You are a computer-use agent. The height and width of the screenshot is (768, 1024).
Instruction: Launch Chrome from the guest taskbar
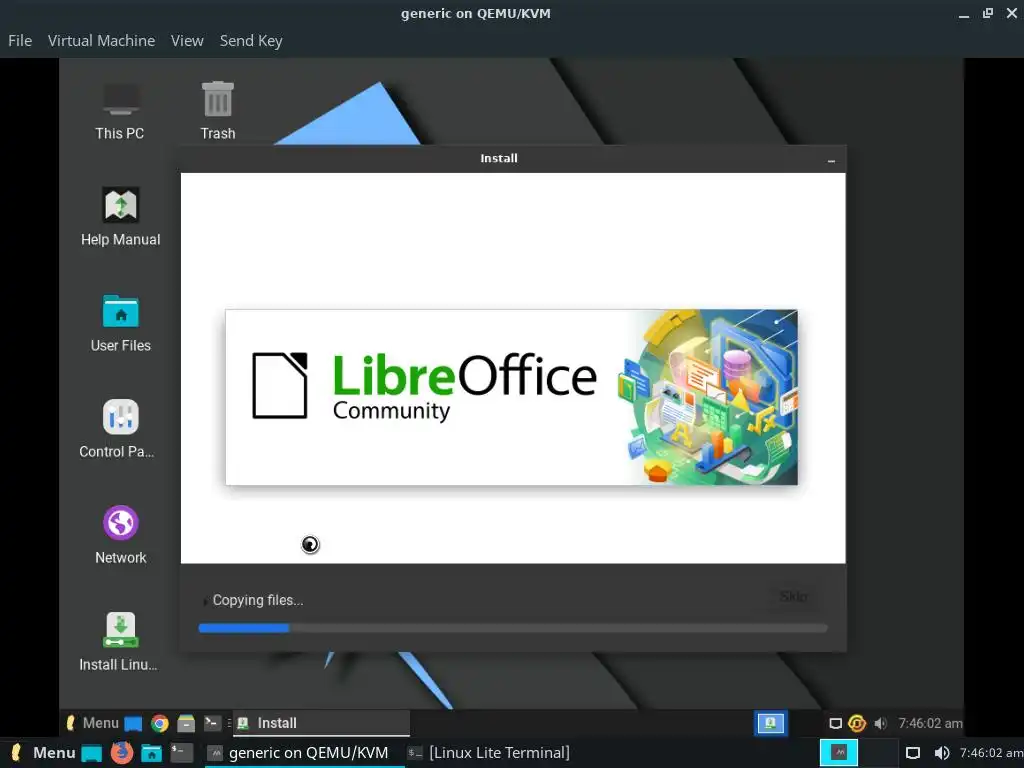[x=159, y=724]
